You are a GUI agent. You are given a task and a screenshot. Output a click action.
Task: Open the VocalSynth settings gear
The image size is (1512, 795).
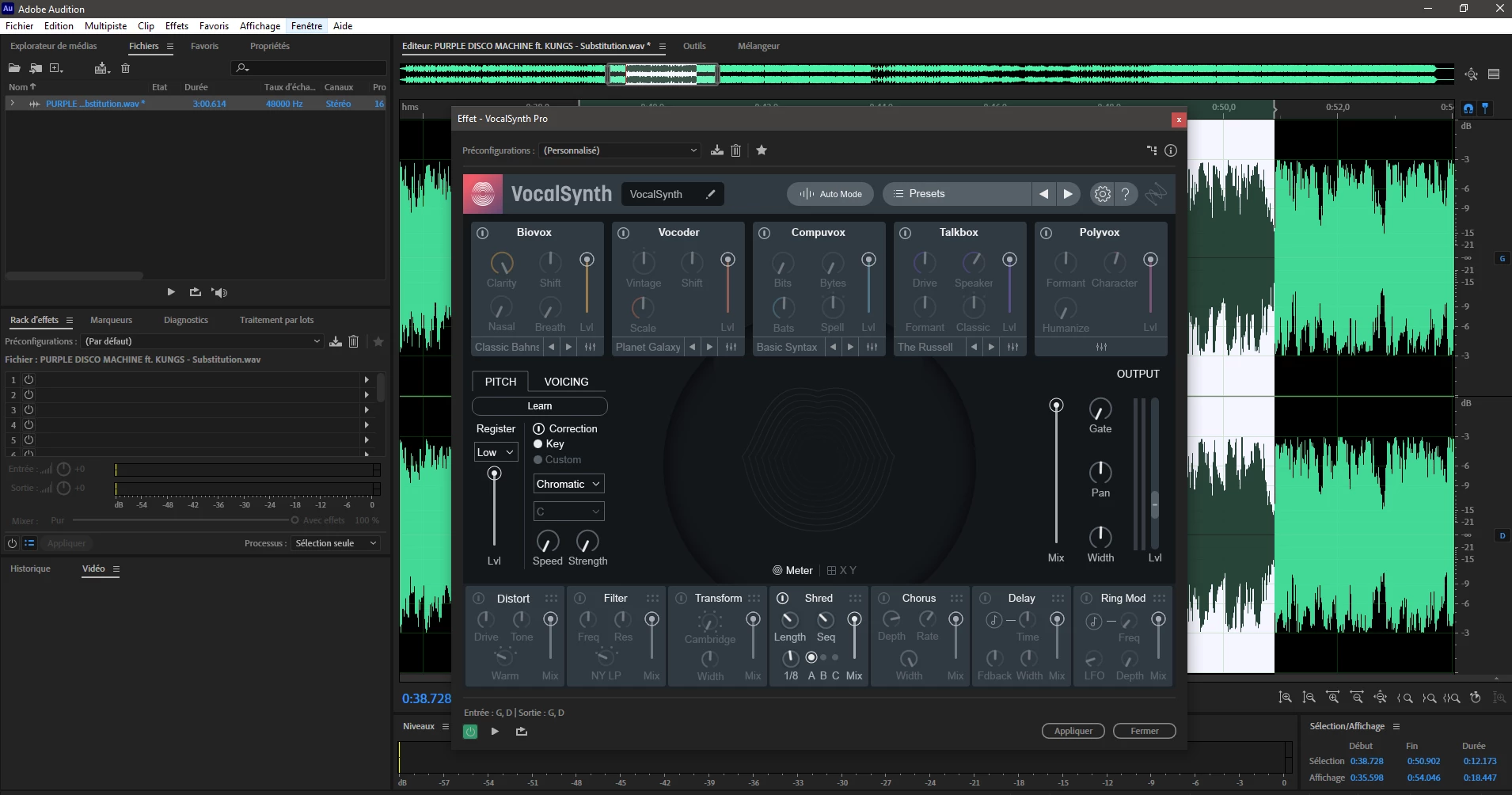pos(1102,194)
